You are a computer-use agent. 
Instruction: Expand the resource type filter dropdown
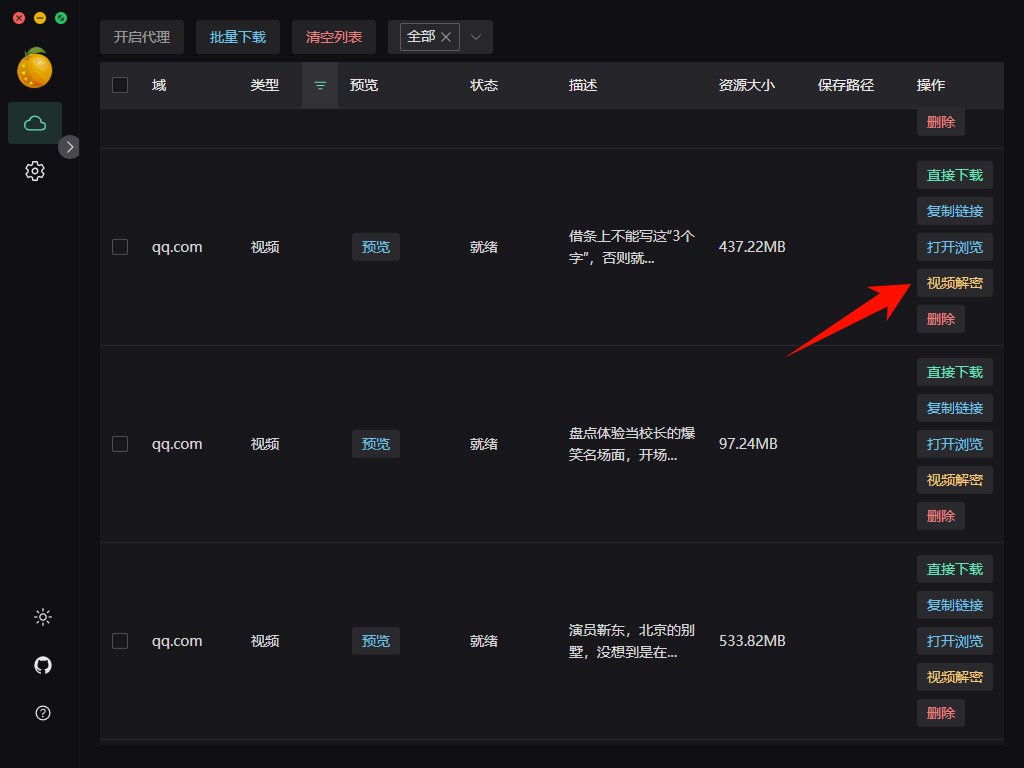476,37
